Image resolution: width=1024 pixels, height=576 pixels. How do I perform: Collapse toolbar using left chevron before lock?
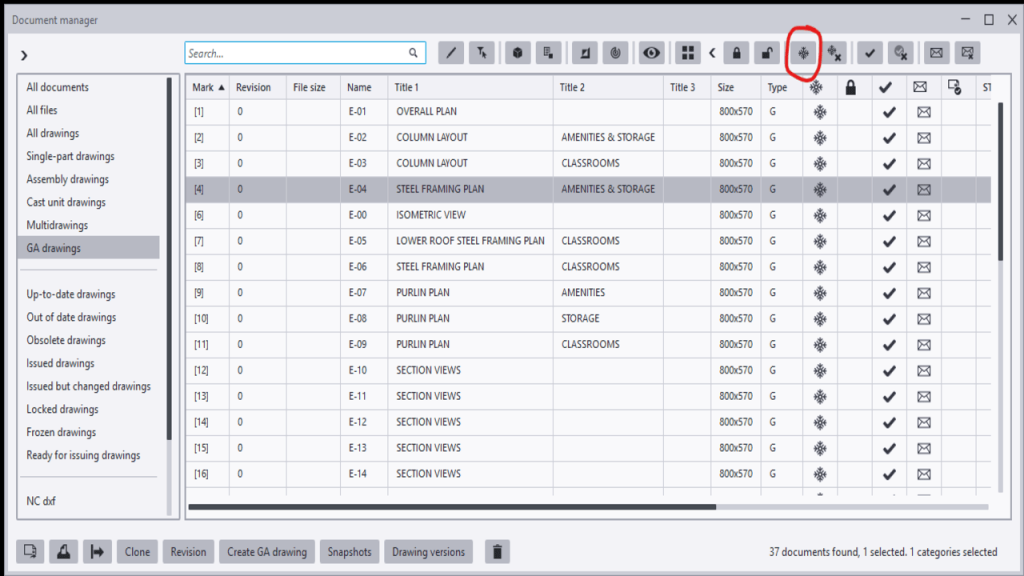(712, 53)
